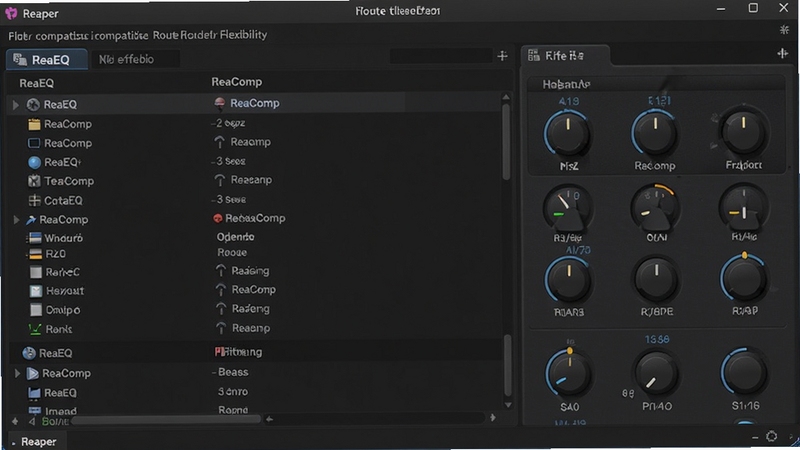Click the PnAO knob
The height and width of the screenshot is (450, 800).
pos(657,374)
